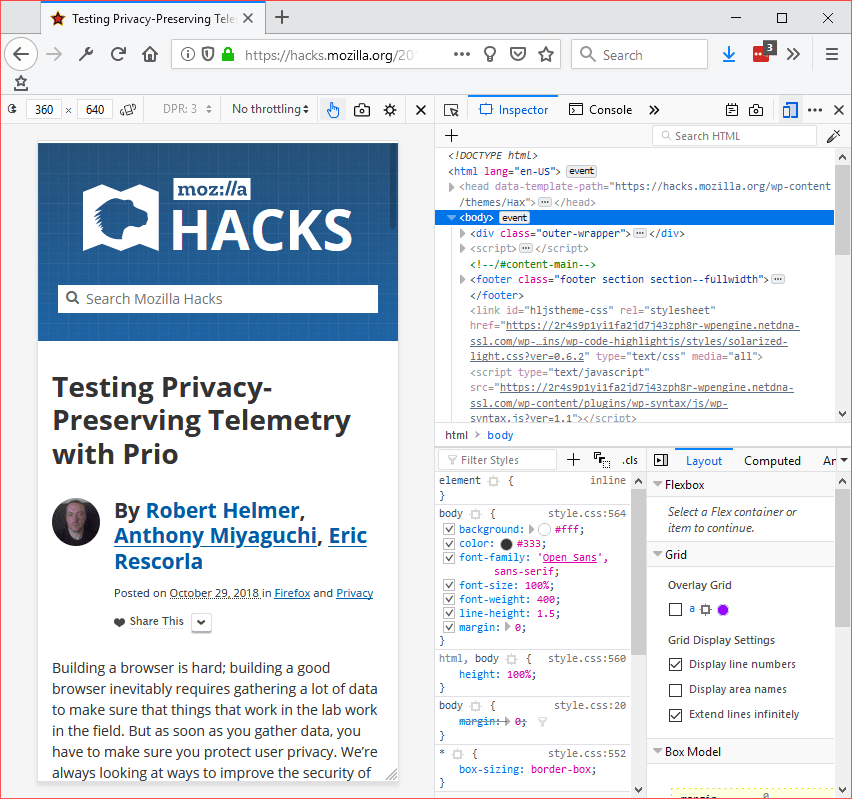Open Responsive Design Mode settings gear
Screen dimensions: 852x799
[x=389, y=109]
